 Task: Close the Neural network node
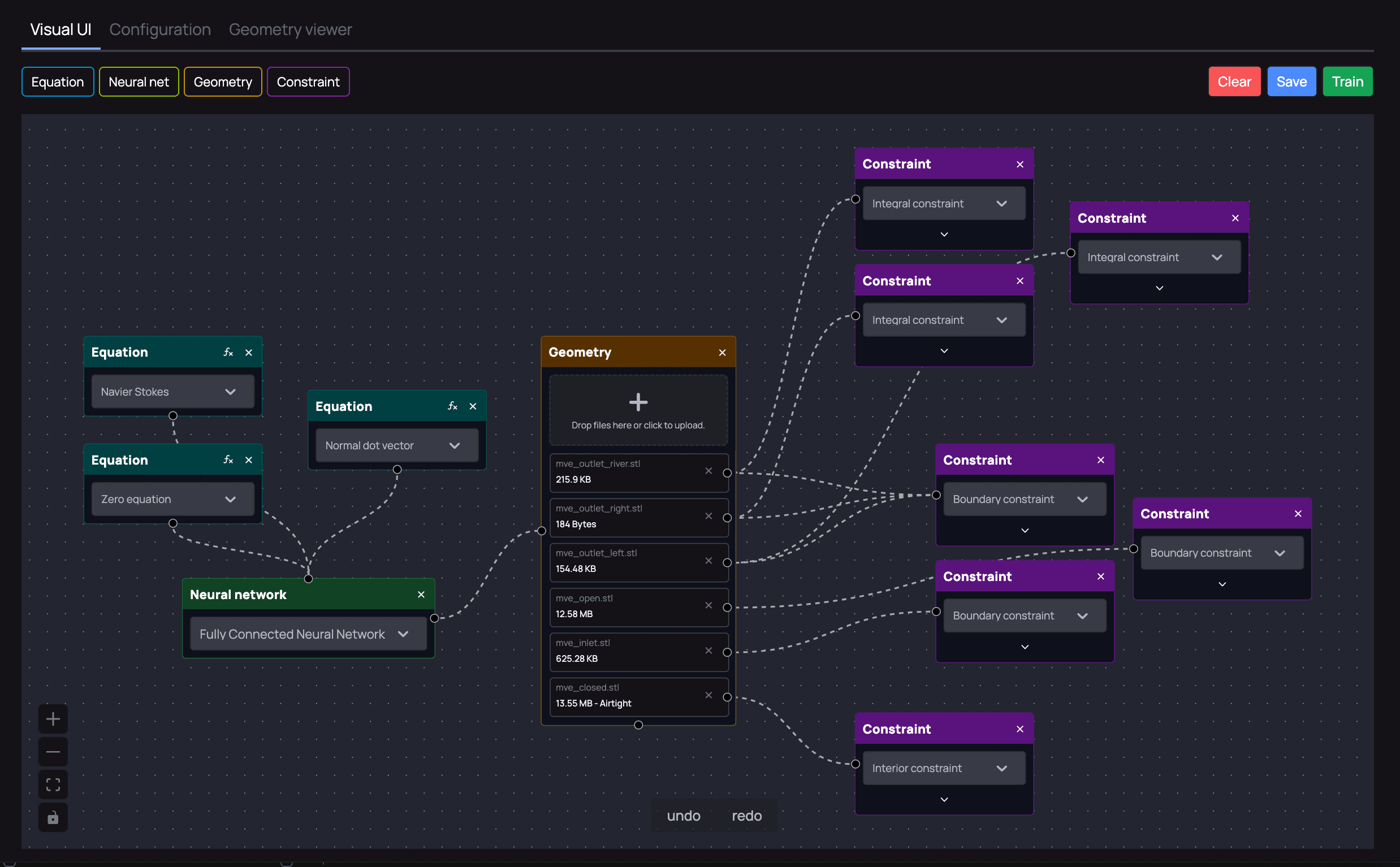[x=421, y=595]
